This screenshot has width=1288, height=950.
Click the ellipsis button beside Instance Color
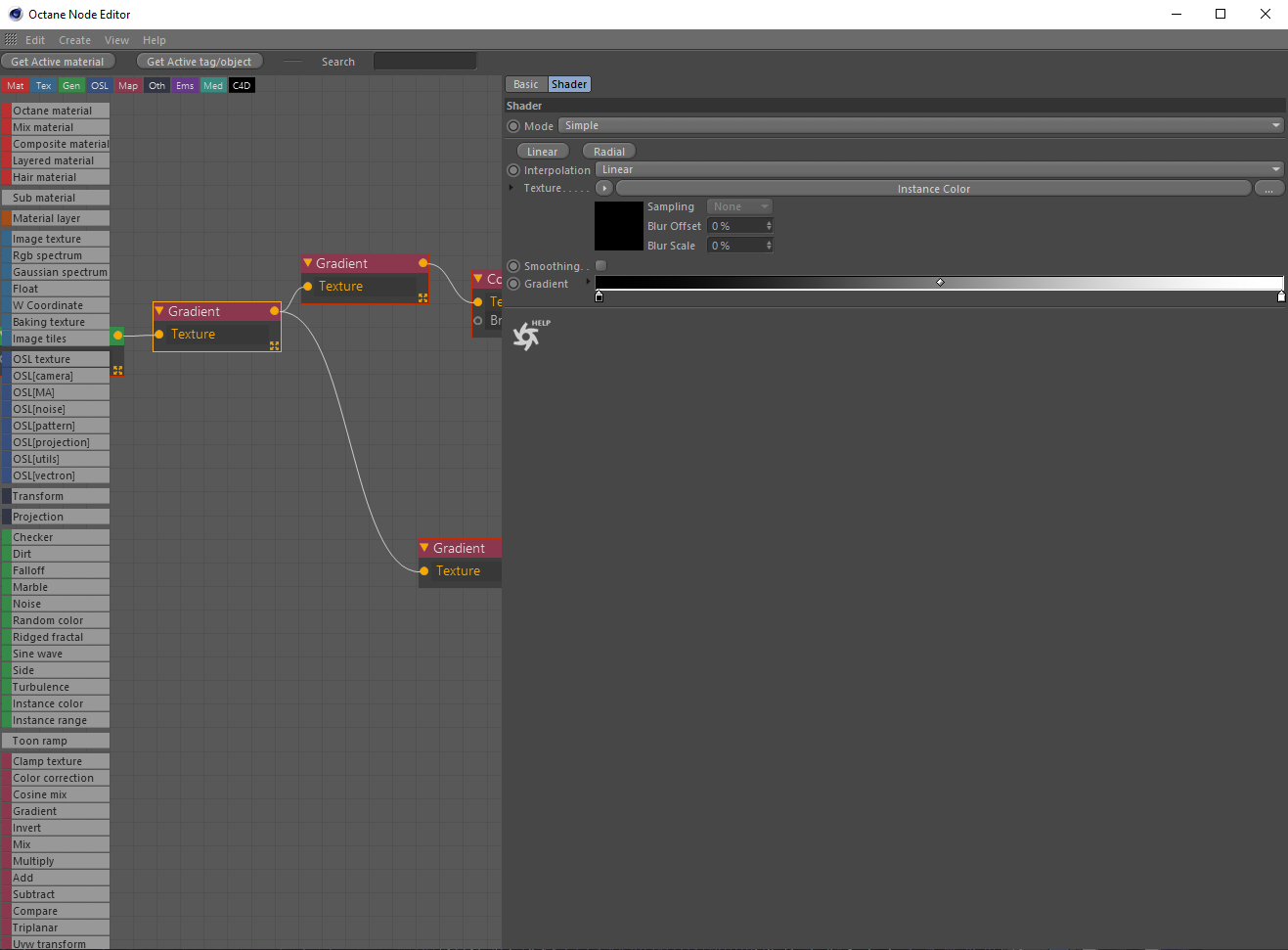[1269, 189]
